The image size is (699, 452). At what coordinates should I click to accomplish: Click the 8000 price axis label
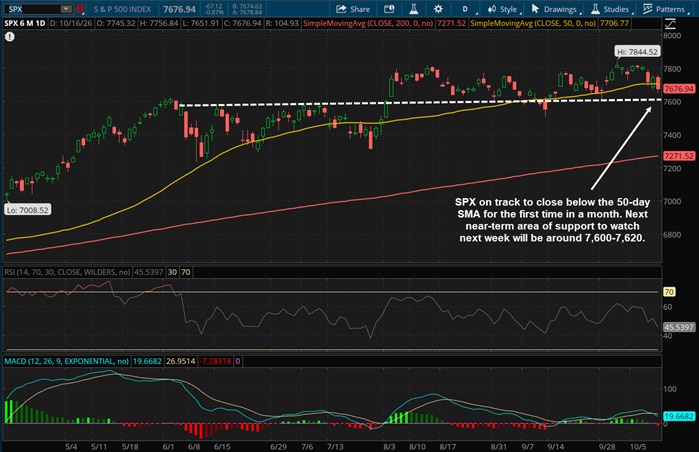[672, 36]
